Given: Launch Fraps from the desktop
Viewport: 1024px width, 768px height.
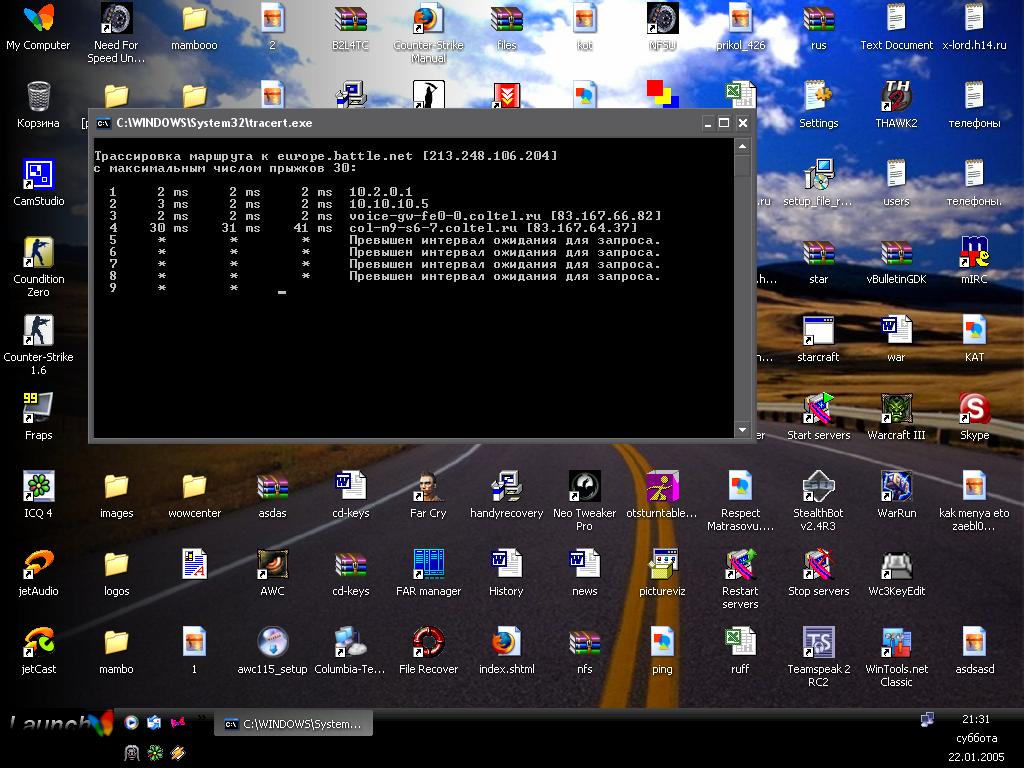Looking at the screenshot, I should click(38, 409).
